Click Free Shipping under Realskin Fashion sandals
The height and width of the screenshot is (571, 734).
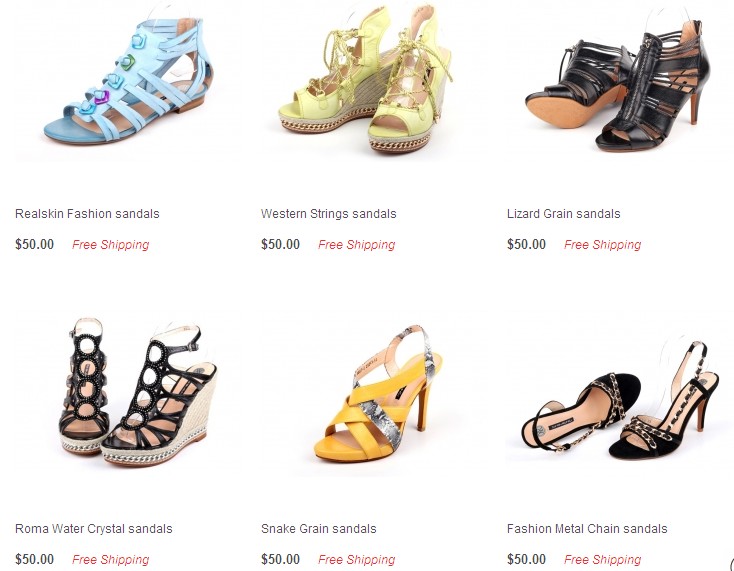pos(110,245)
